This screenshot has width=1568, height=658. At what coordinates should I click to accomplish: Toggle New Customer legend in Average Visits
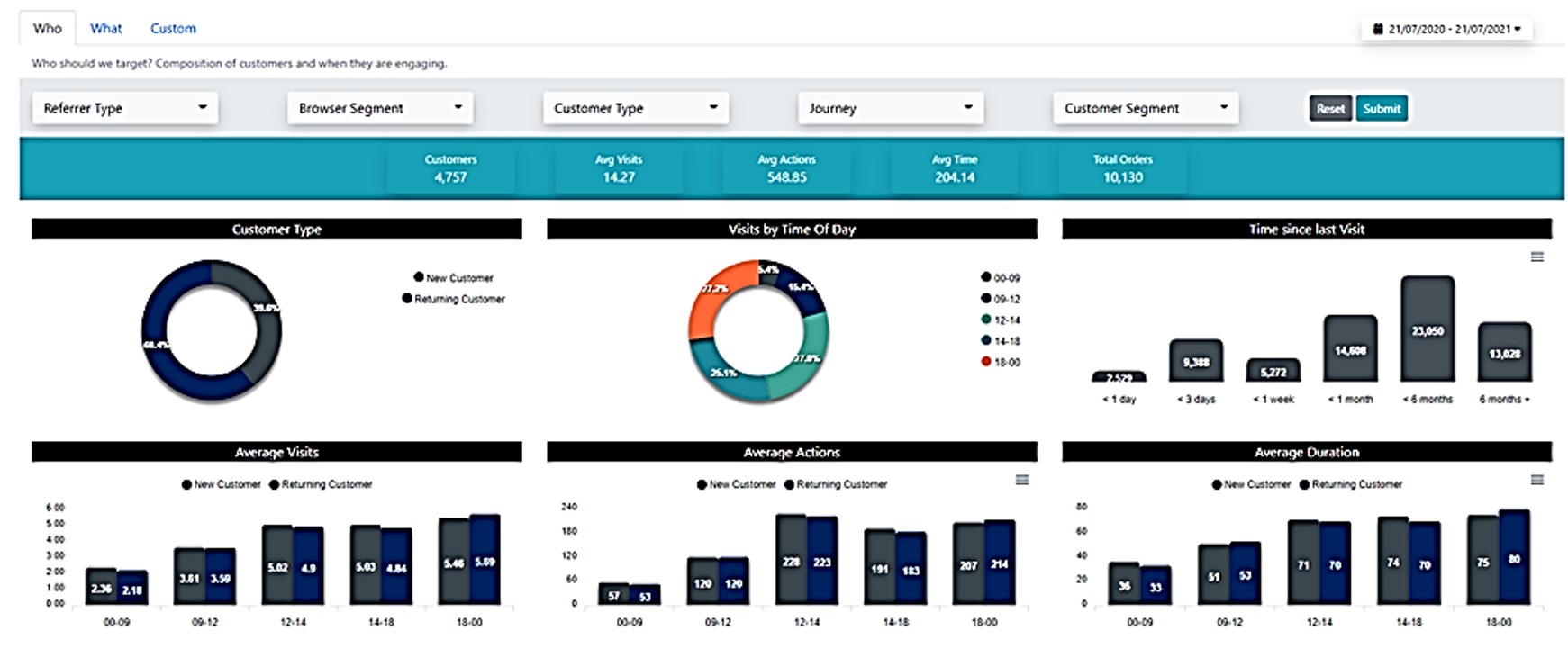pos(222,484)
